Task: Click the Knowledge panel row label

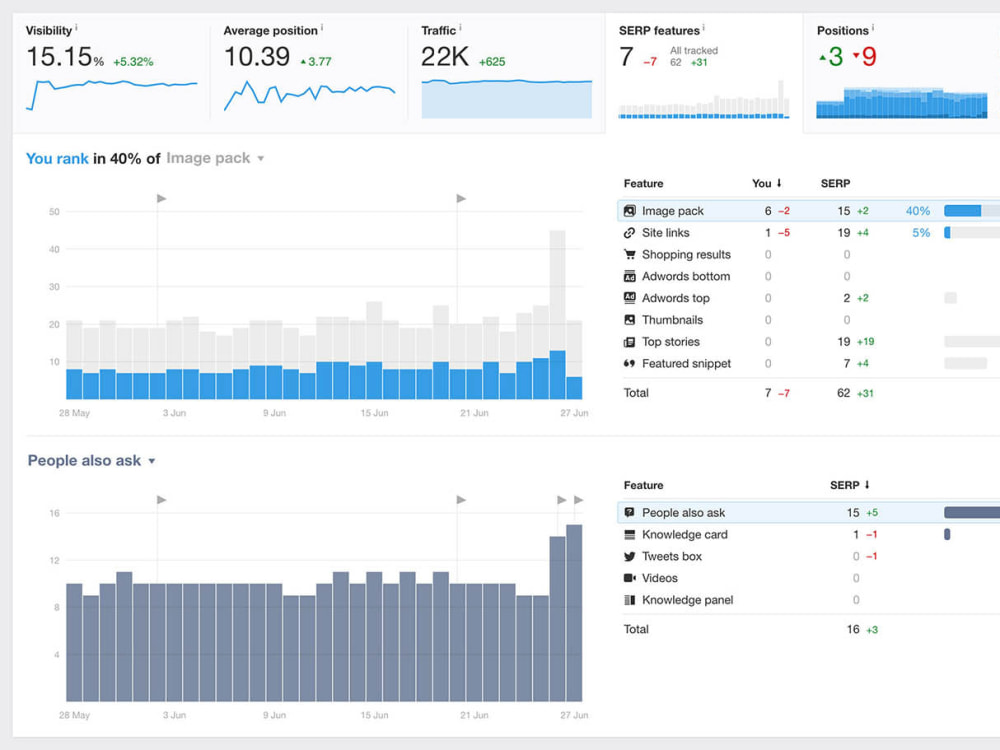Action: [x=688, y=599]
